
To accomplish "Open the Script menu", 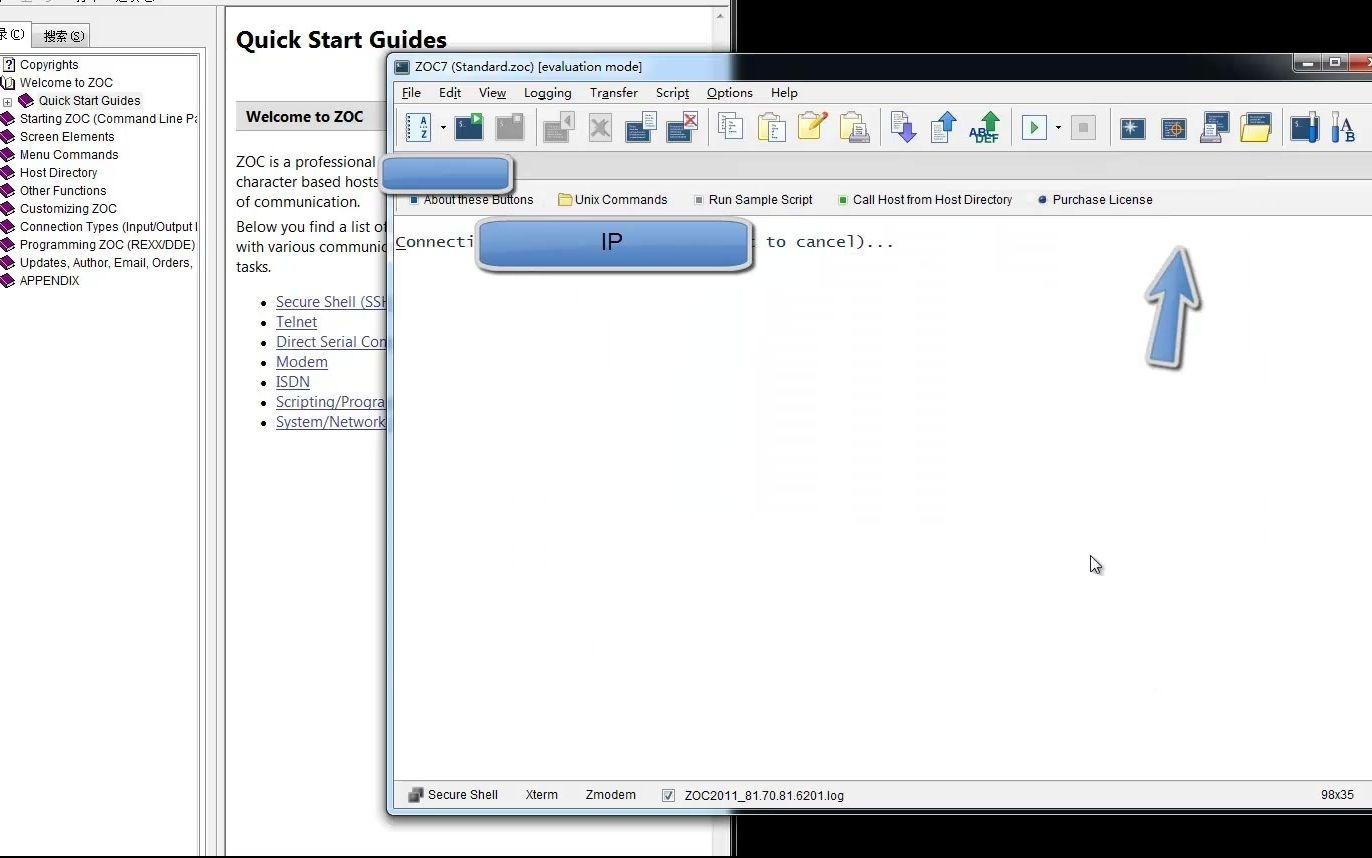I will [x=672, y=93].
